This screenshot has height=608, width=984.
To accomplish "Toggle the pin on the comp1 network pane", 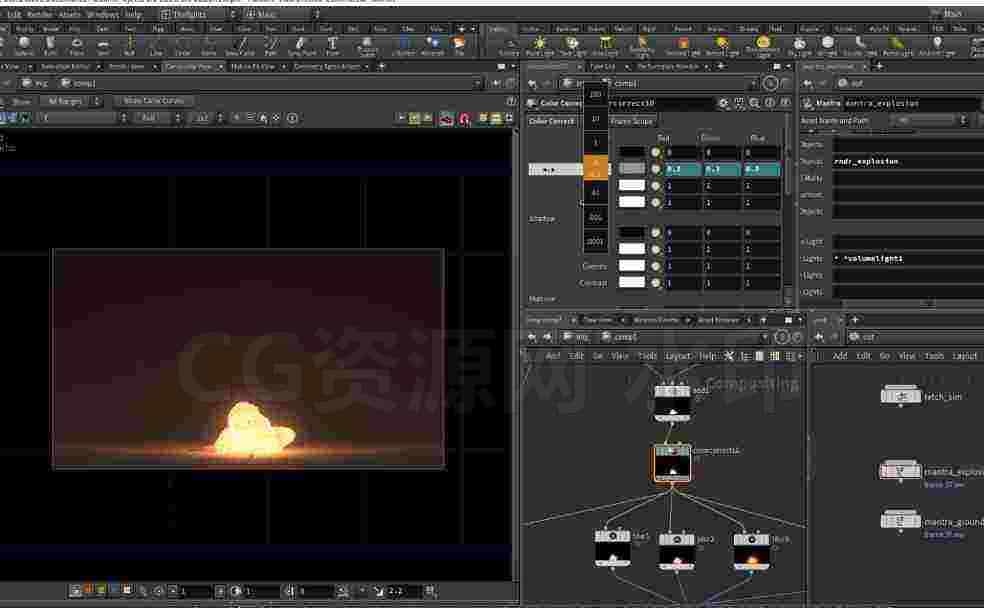I will (x=781, y=337).
